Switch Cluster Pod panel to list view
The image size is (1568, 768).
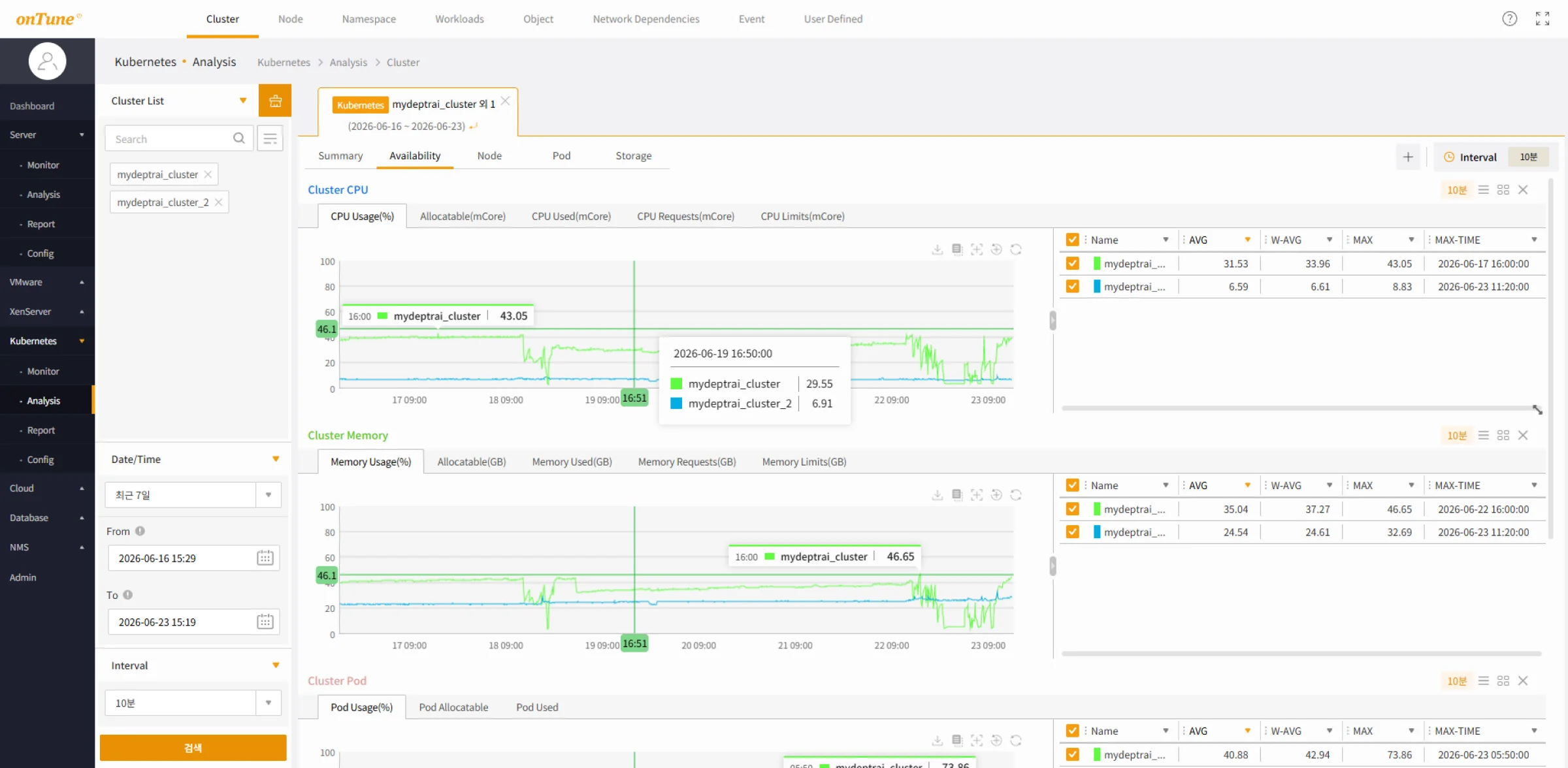click(1484, 680)
